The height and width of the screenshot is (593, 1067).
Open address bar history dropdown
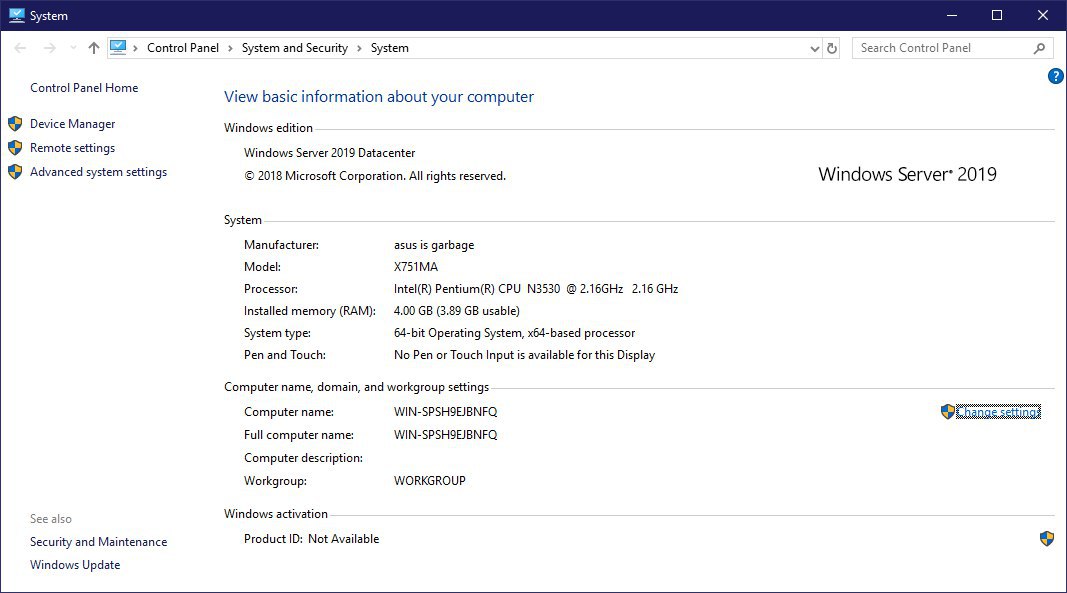[x=815, y=48]
